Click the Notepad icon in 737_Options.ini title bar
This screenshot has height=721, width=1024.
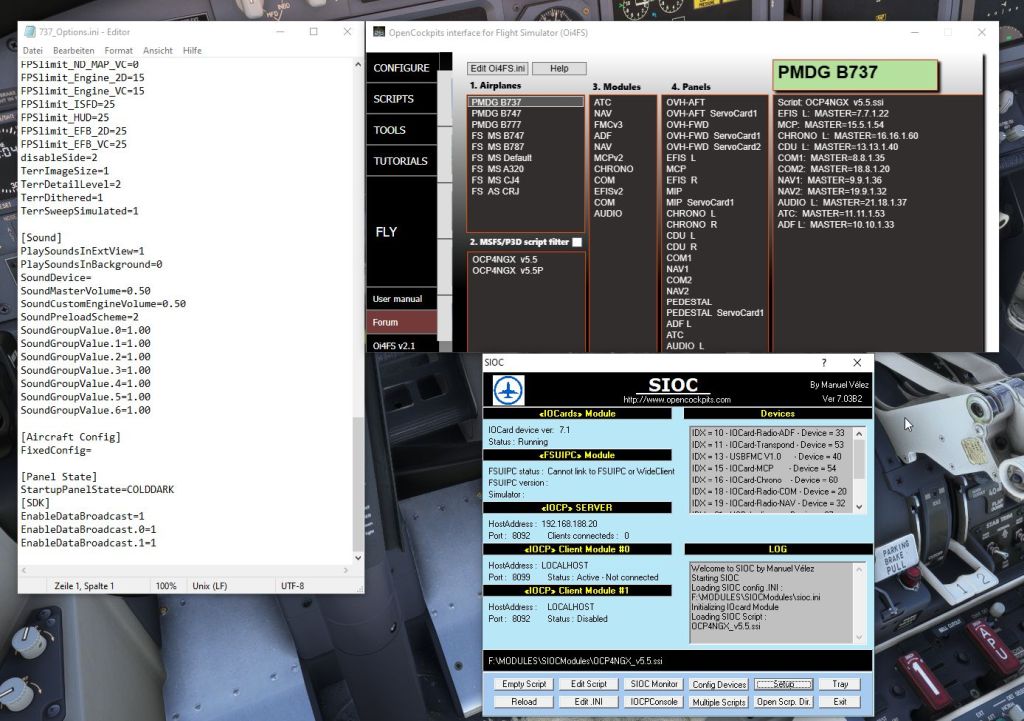(x=28, y=32)
